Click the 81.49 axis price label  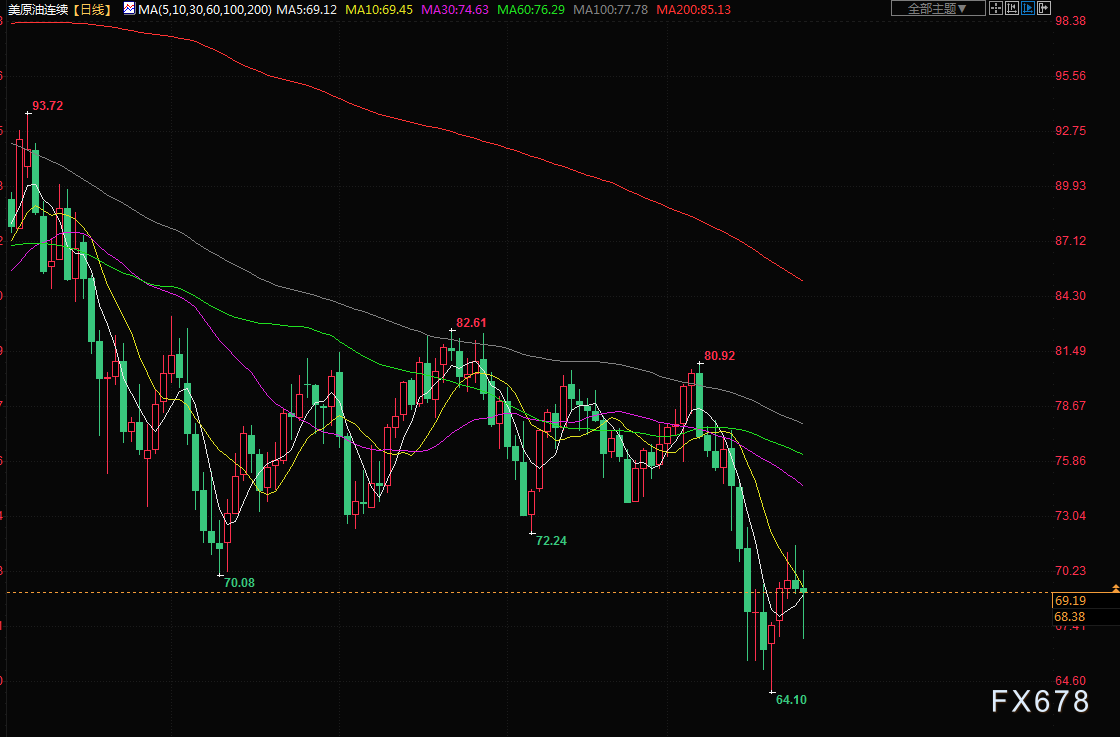[x=1070, y=351]
